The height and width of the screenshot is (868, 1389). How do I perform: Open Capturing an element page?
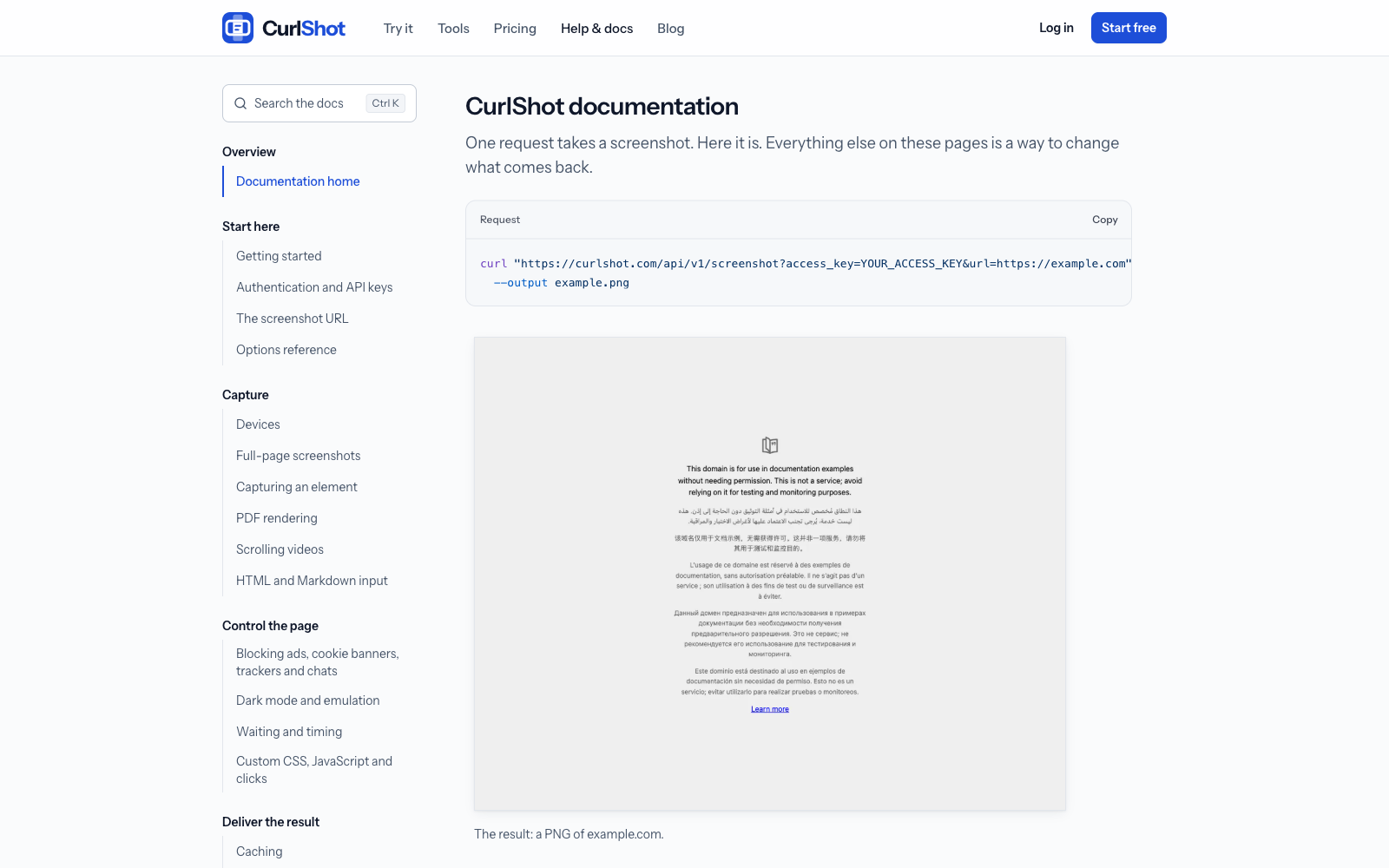tap(297, 487)
